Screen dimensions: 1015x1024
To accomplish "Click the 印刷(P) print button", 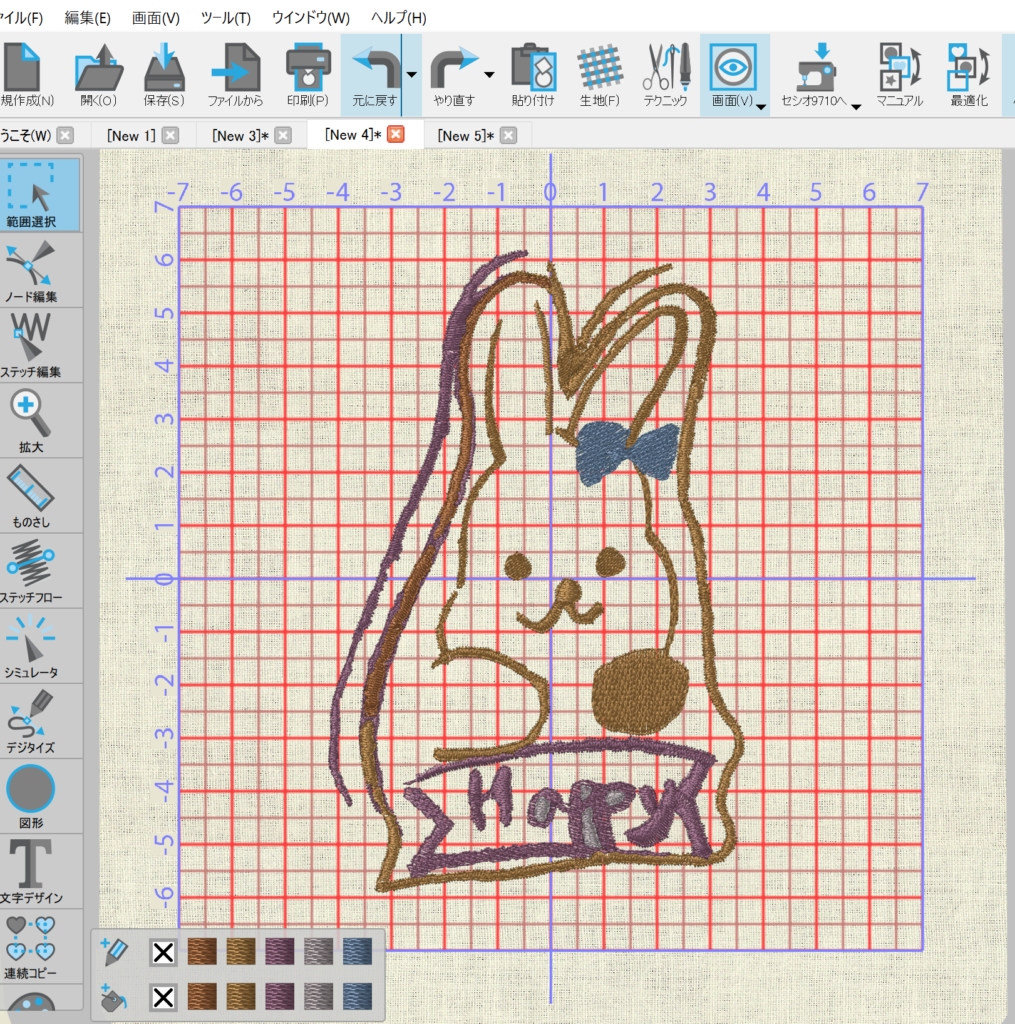I will pyautogui.click(x=307, y=75).
